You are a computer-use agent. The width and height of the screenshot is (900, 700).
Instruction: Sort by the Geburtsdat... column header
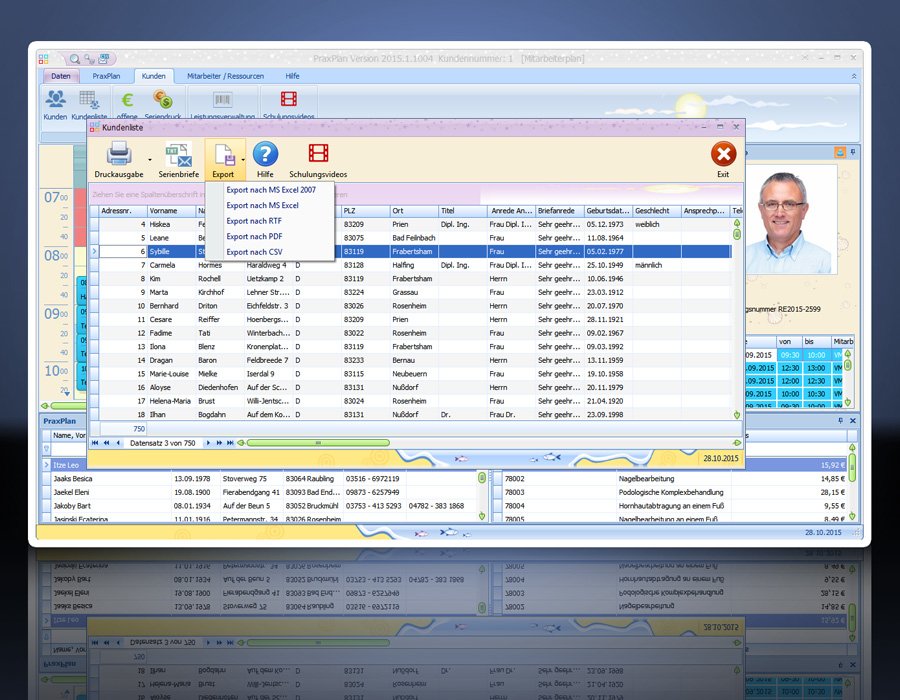[608, 211]
